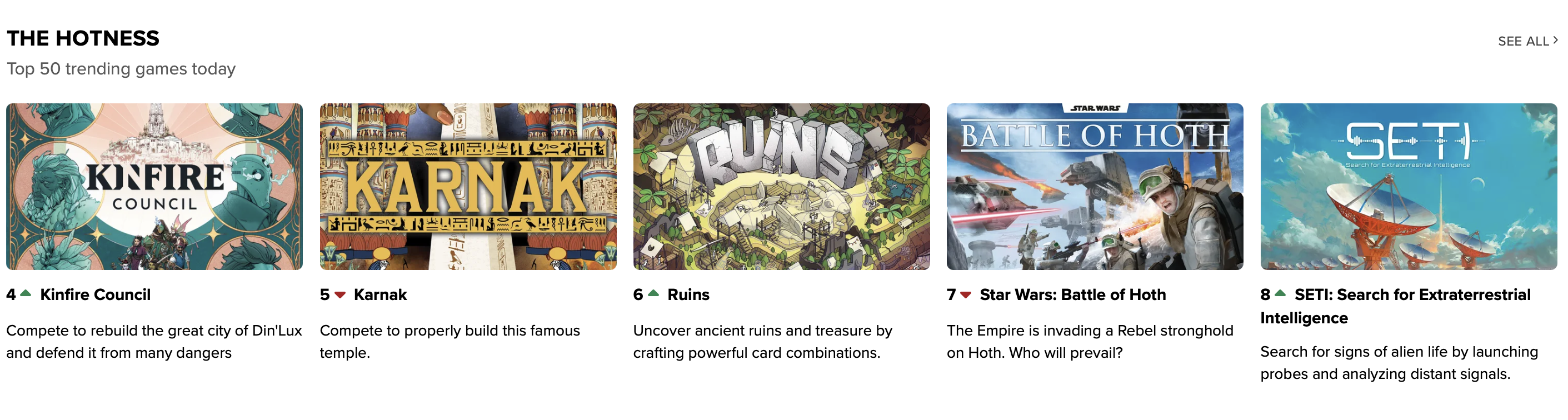The height and width of the screenshot is (420, 1568).
Task: Click the green up arrow beside SETI title
Action: pos(1281,293)
